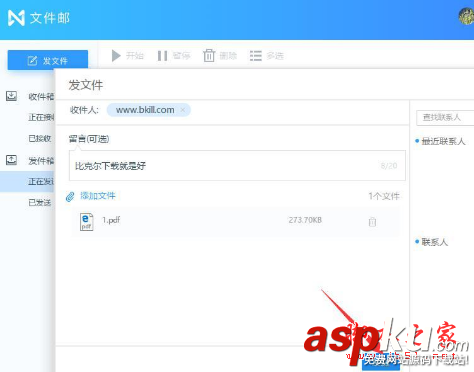Select the 1.pdf file name
This screenshot has width=474, height=372.
tap(111, 220)
